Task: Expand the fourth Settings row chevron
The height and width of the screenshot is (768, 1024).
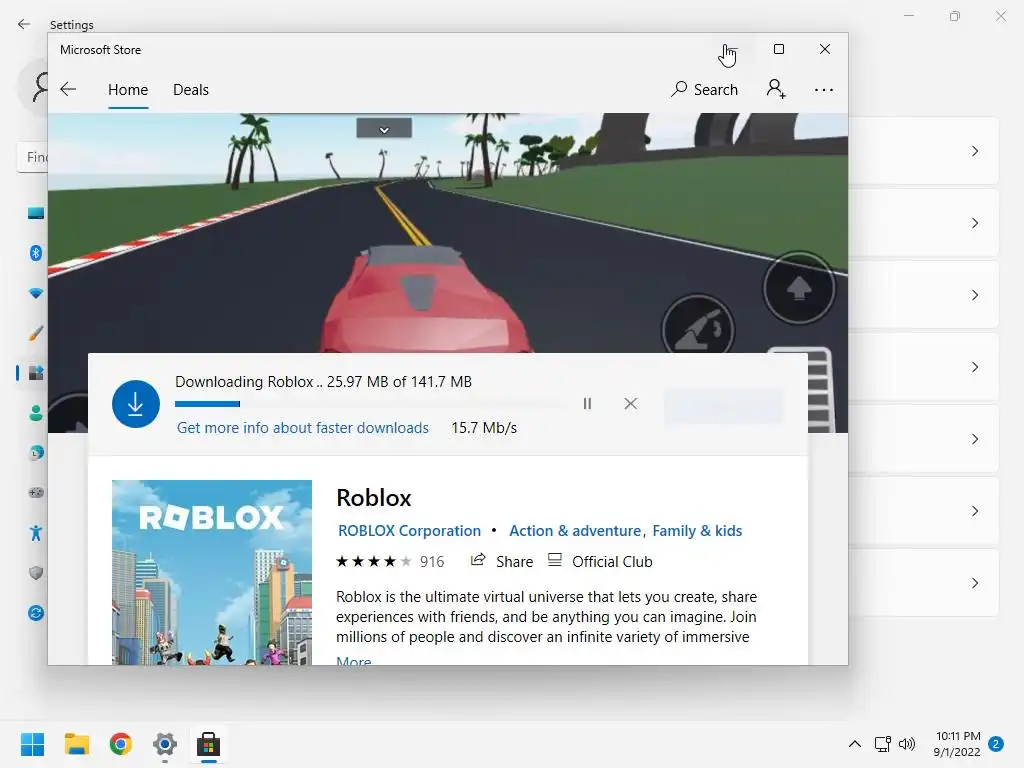Action: [x=975, y=367]
